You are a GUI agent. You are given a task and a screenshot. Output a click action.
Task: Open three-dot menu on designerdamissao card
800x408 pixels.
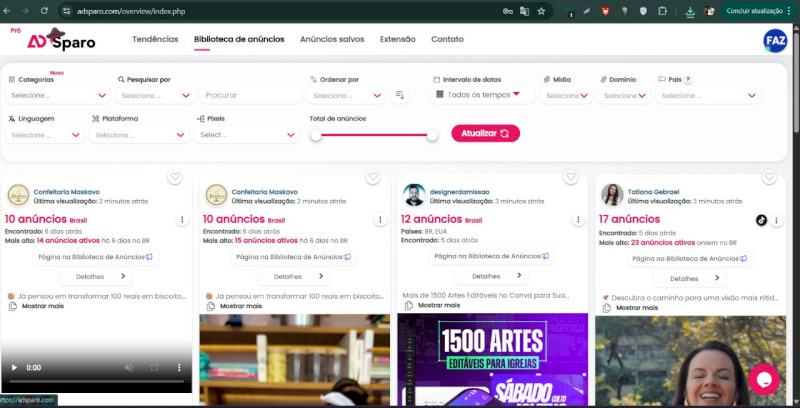(578, 220)
